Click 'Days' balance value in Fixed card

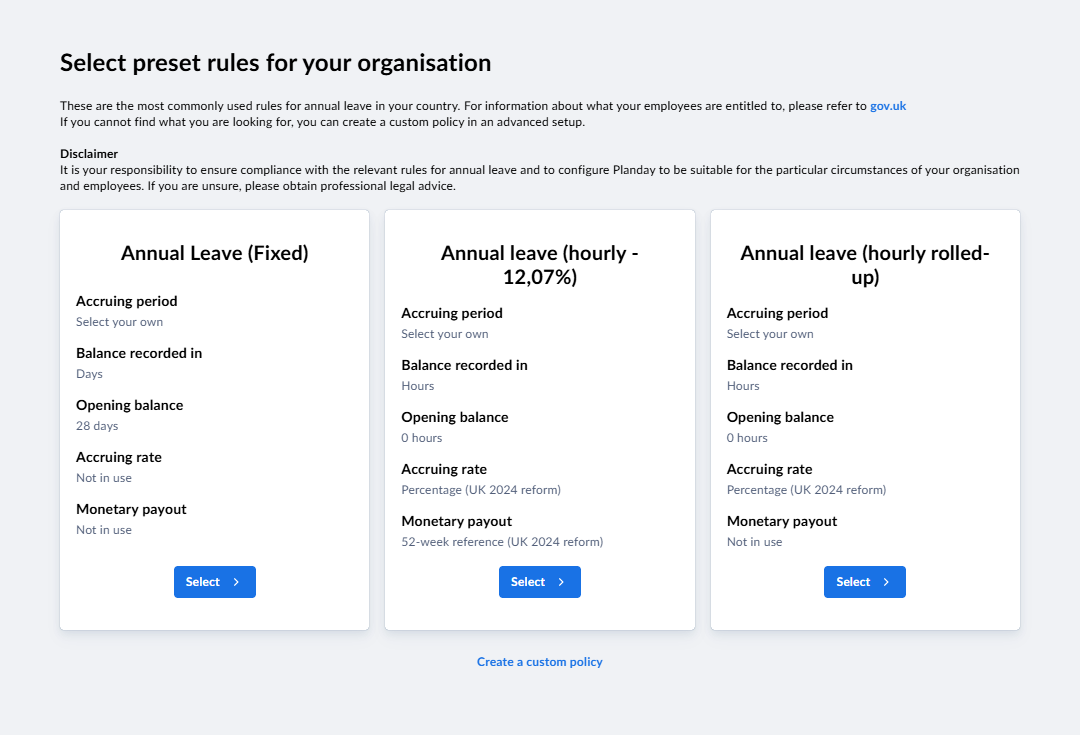coord(90,374)
